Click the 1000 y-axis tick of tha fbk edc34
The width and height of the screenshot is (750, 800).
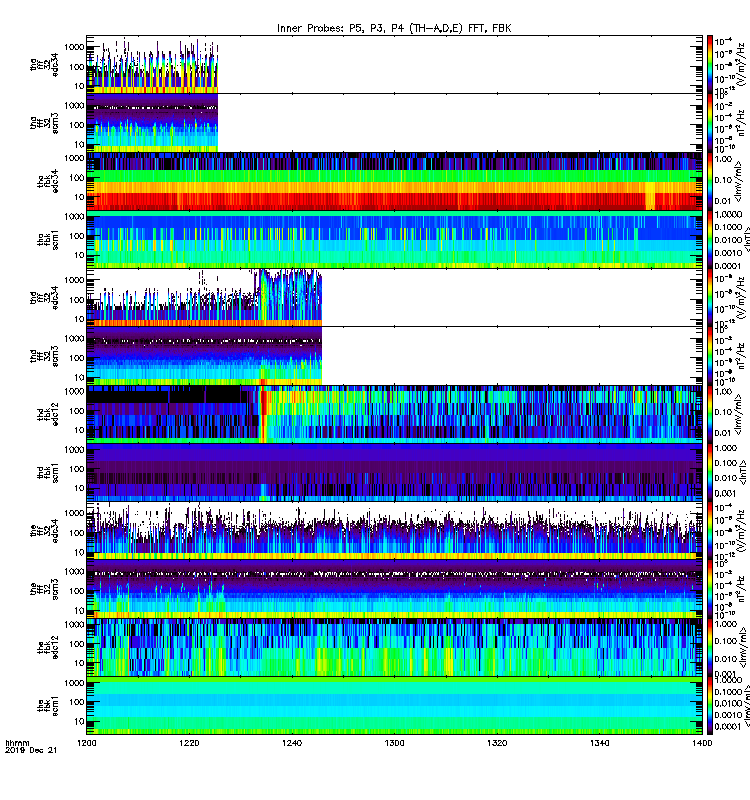[x=74, y=158]
